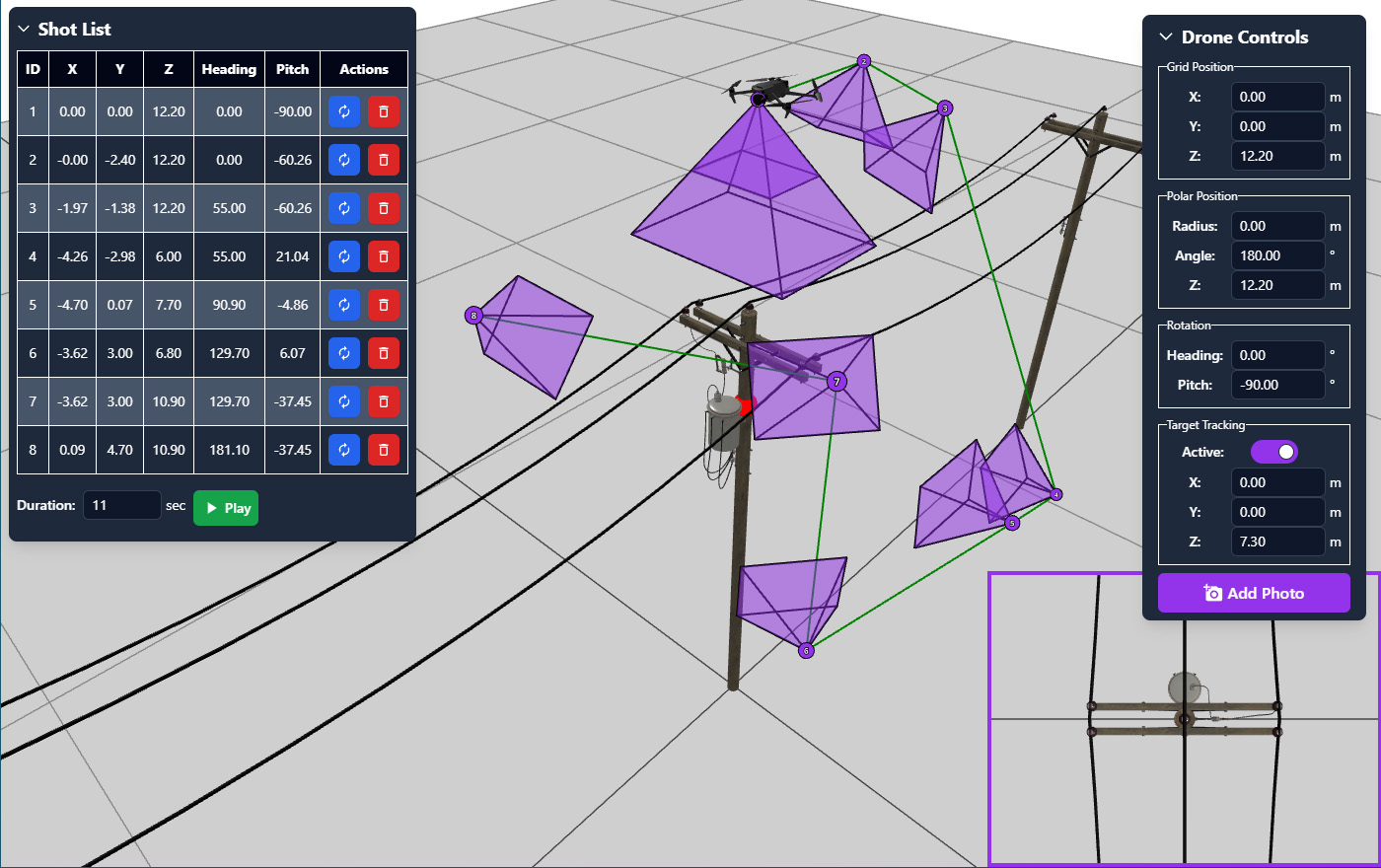Disable the Target Tracking Active switch
The height and width of the screenshot is (868, 1381).
pos(1272,451)
